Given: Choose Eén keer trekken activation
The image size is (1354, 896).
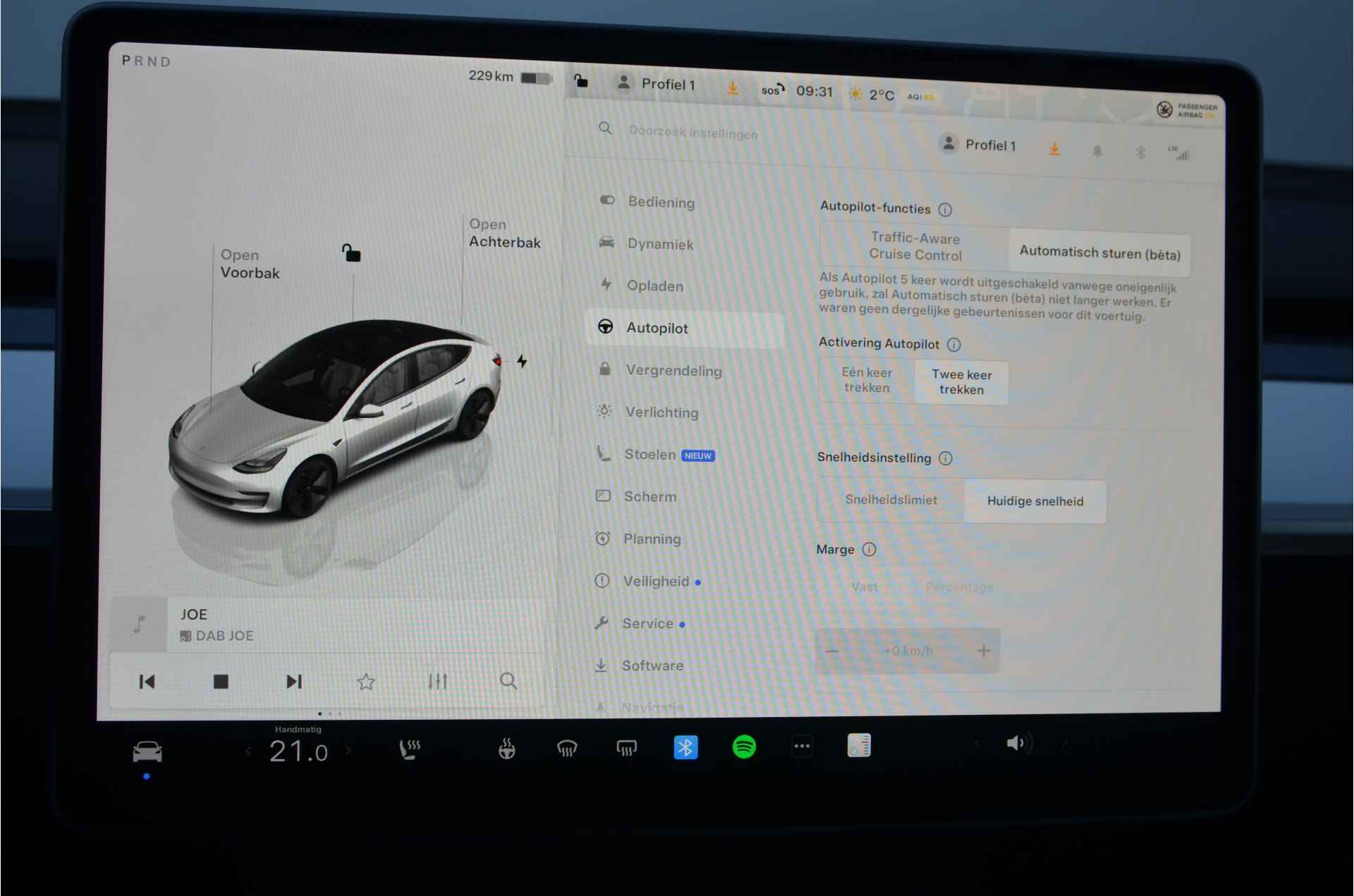Looking at the screenshot, I should [867, 380].
